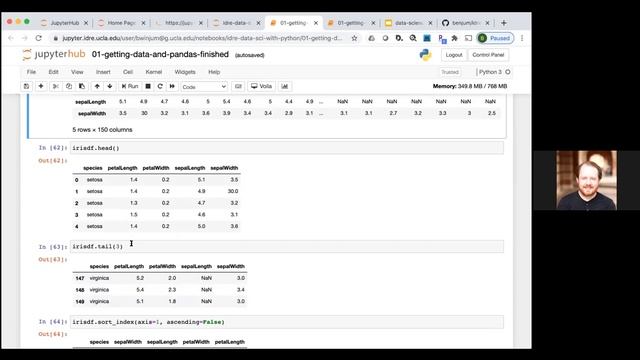Click the 5 rows × 150 columns text

point(102,129)
